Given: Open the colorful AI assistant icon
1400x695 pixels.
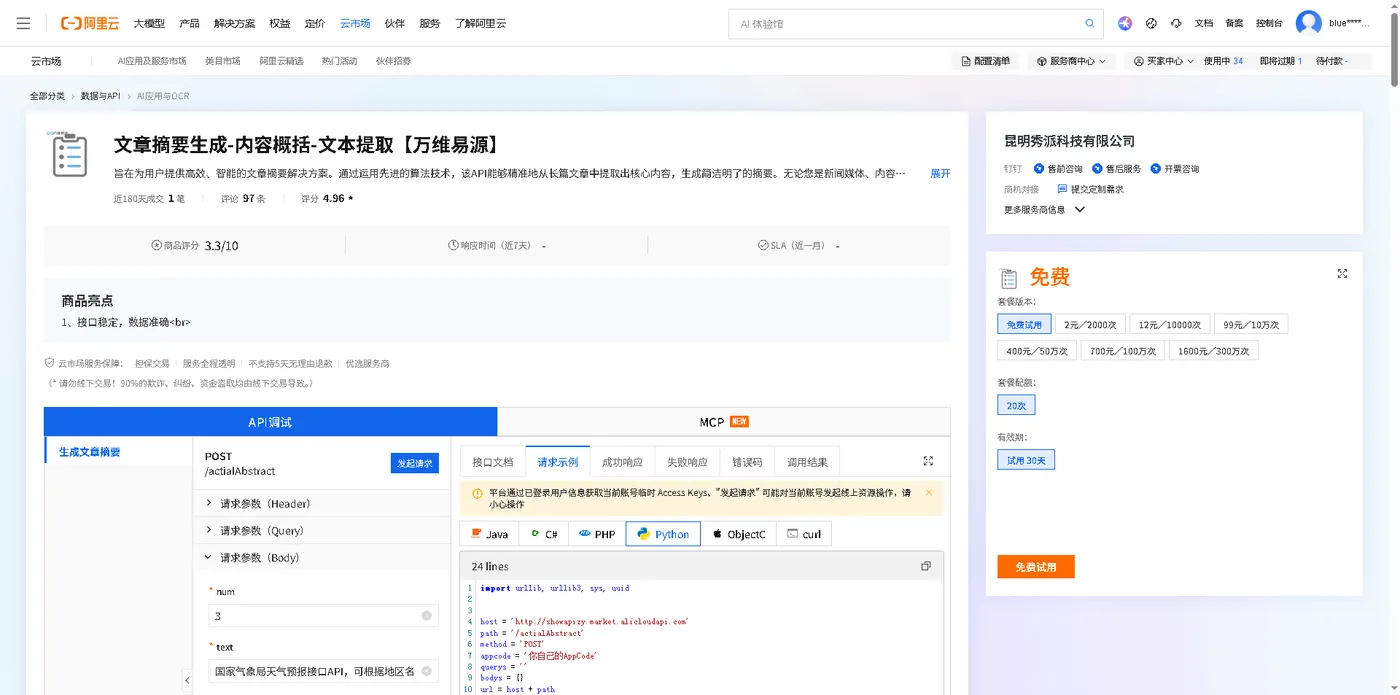Looking at the screenshot, I should click(x=1125, y=23).
